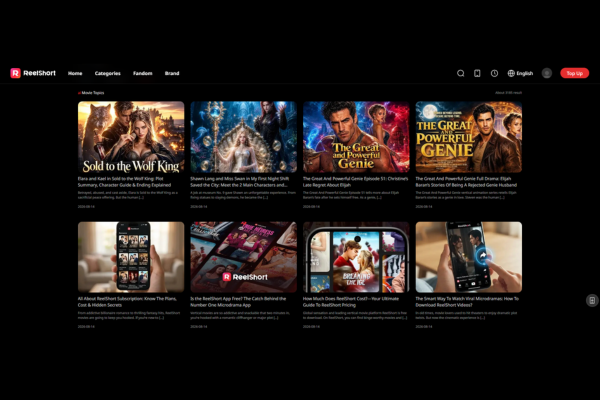Click the Top Up button

574,73
